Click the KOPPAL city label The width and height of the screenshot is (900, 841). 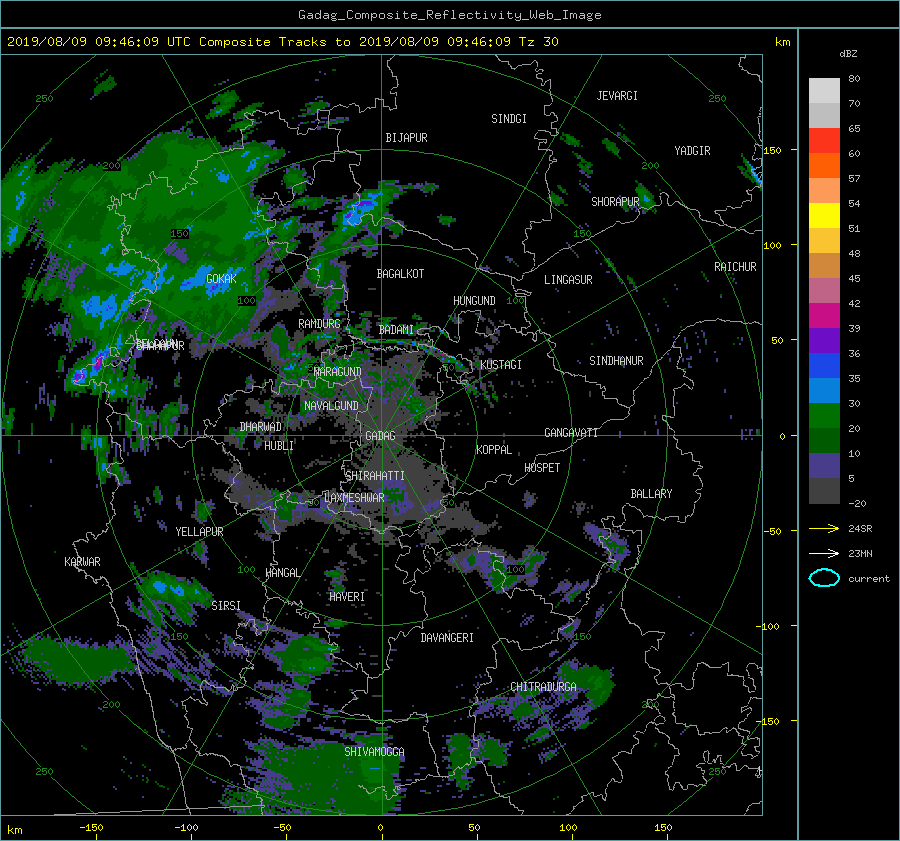494,450
